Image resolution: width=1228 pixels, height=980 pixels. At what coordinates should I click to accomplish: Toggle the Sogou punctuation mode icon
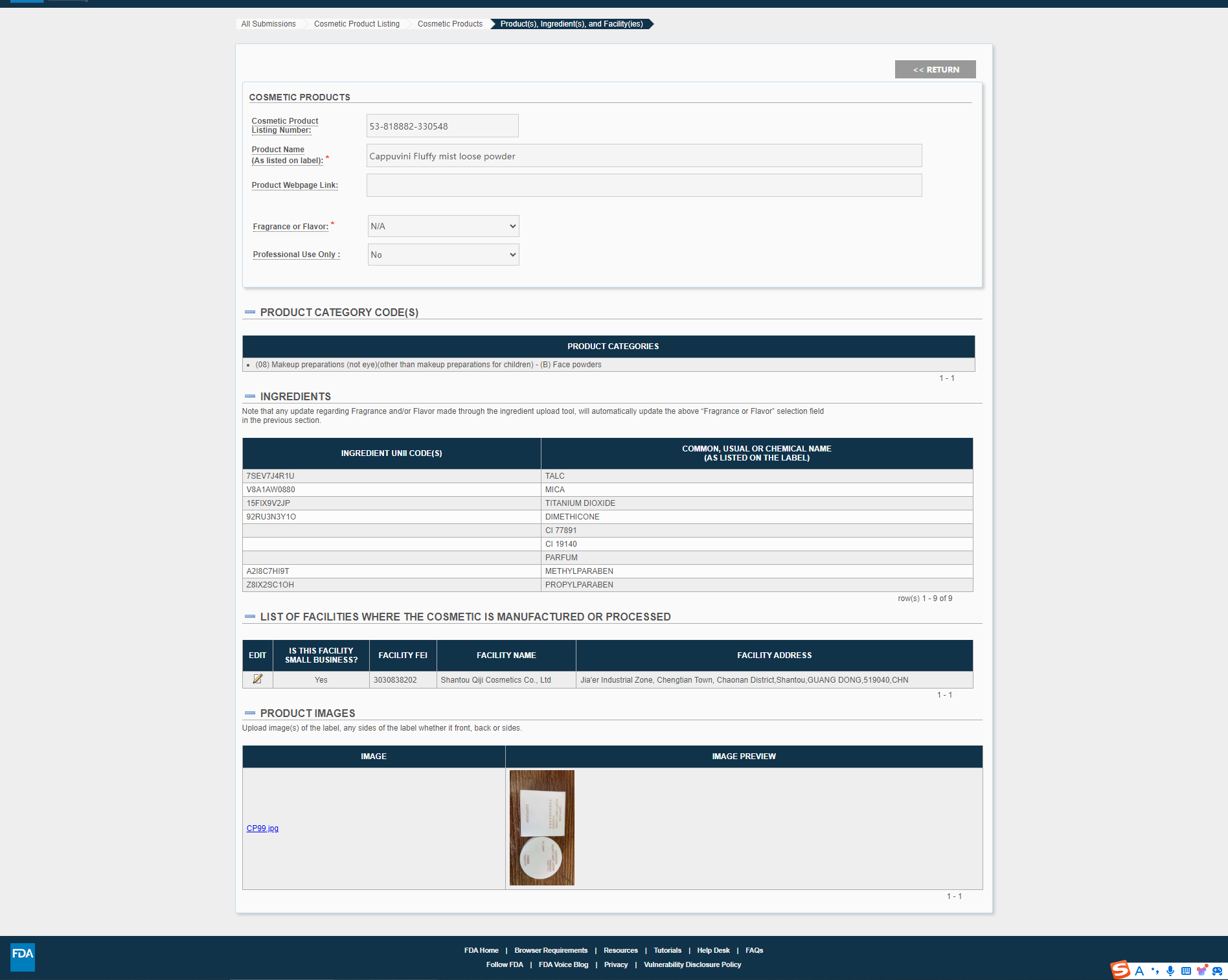tap(1155, 970)
